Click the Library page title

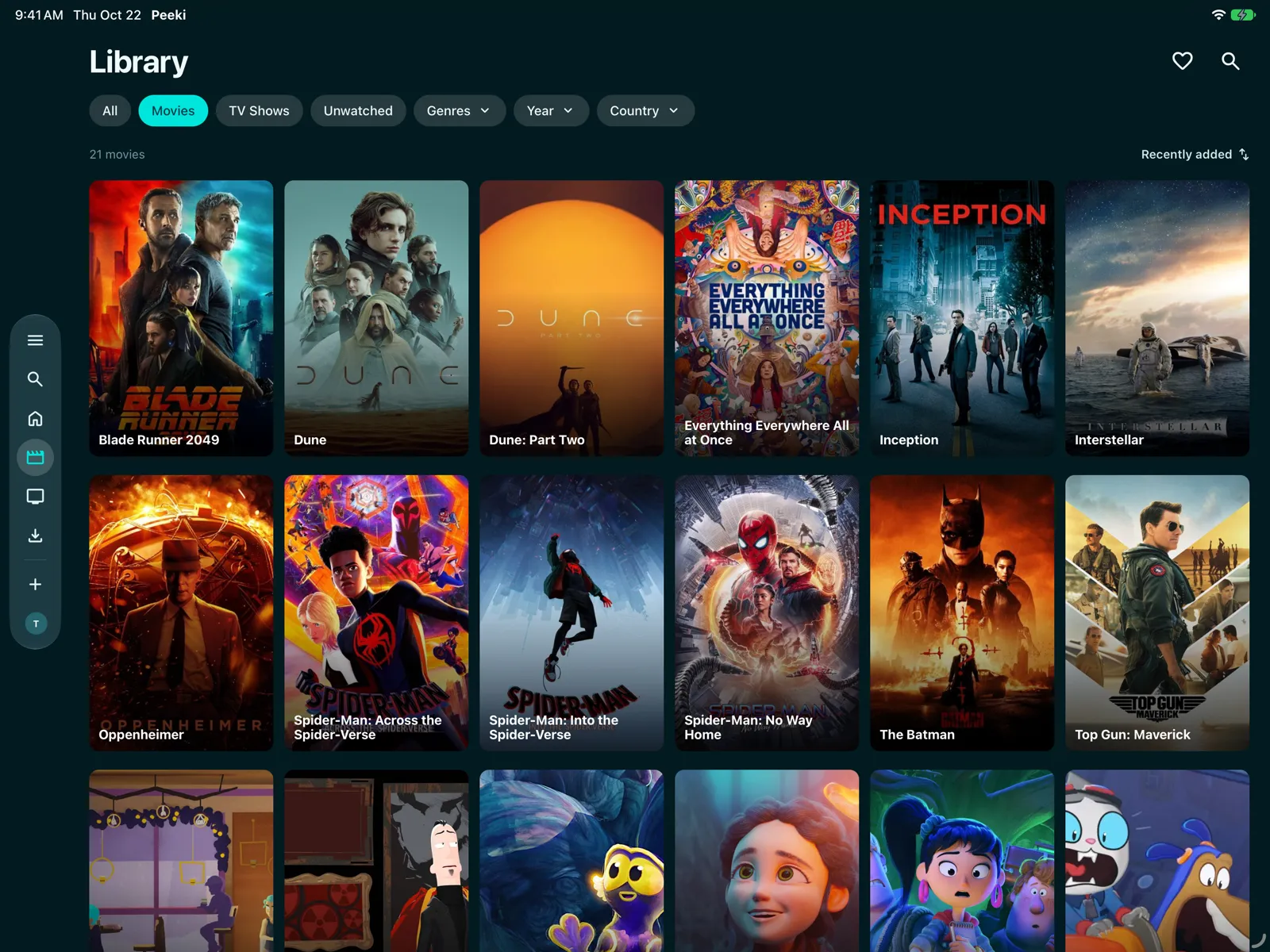pos(139,62)
